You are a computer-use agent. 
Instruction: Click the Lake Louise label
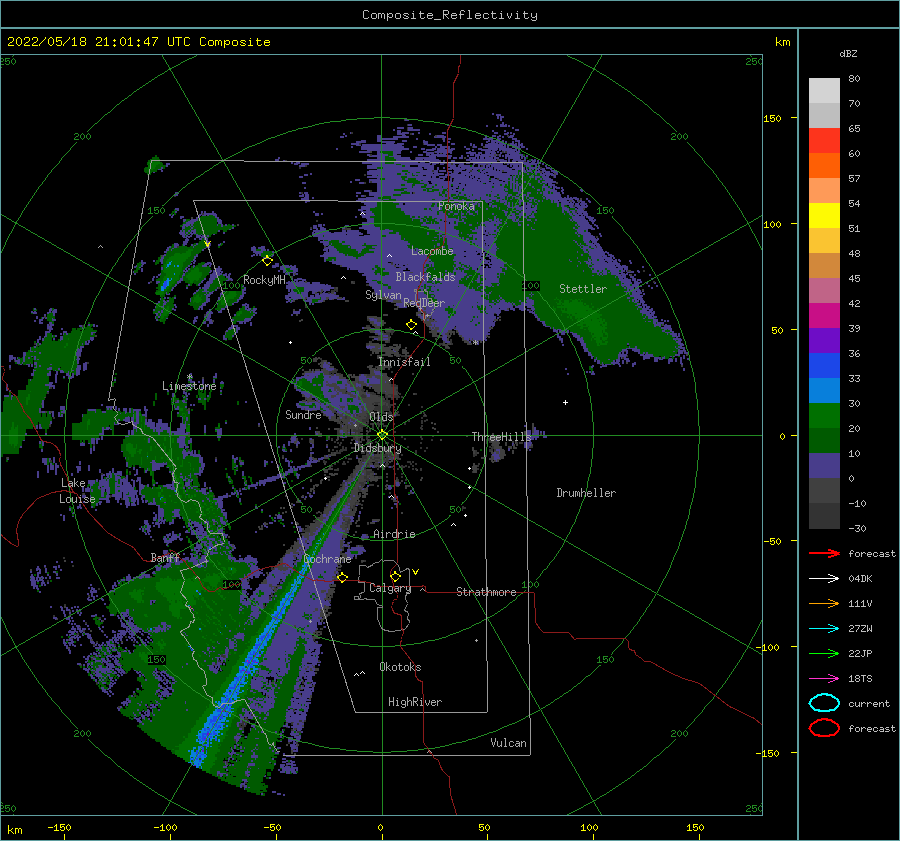pos(77,491)
